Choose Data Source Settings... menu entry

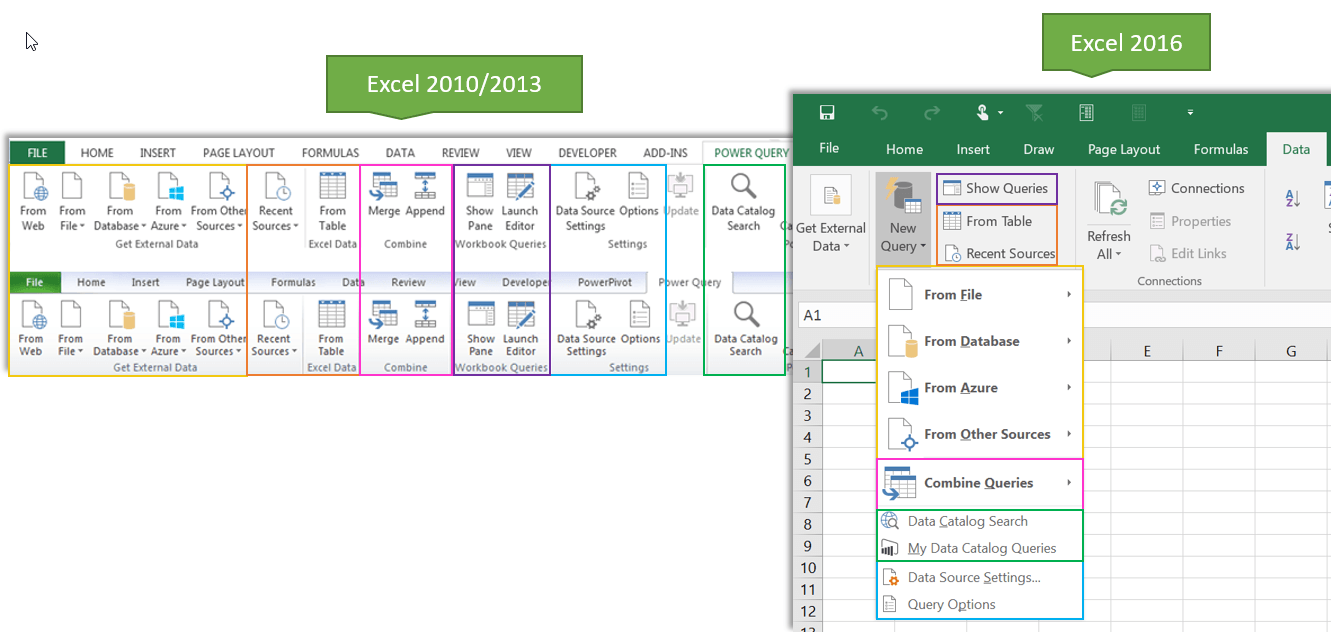[x=980, y=577]
